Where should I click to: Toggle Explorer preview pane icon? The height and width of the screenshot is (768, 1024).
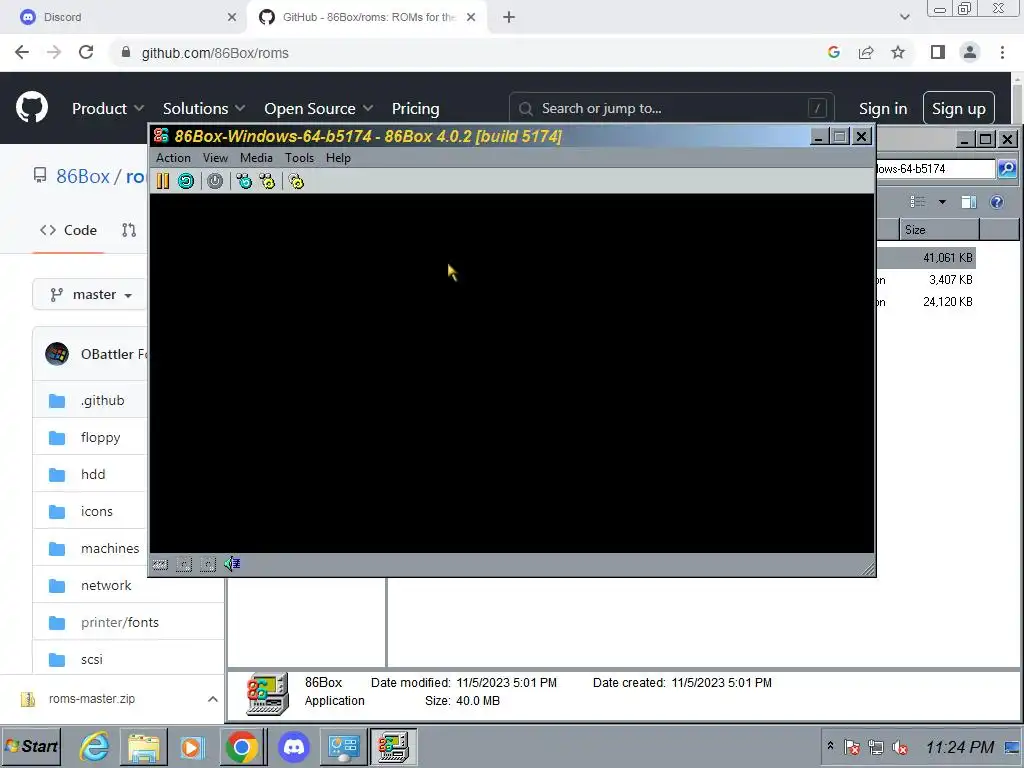pyautogui.click(x=968, y=202)
